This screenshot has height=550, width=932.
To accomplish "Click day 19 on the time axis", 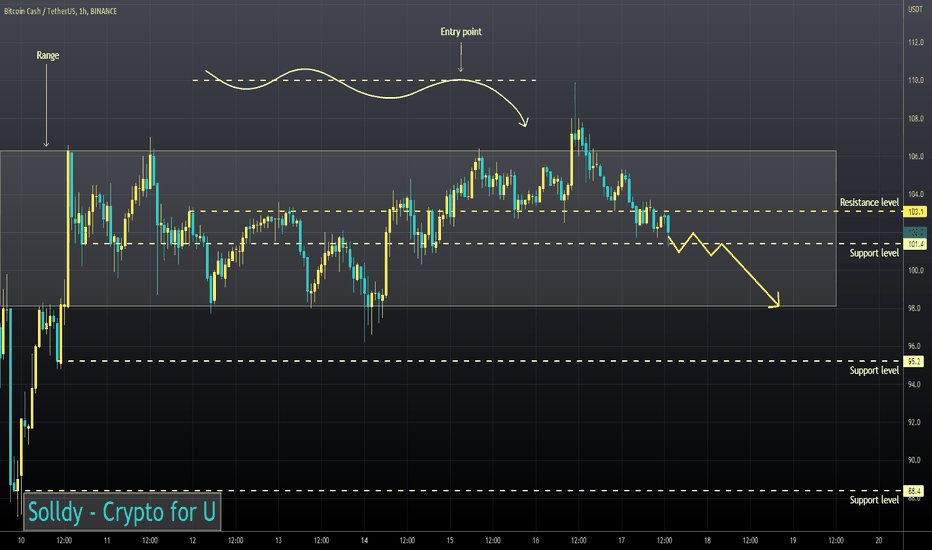I will click(x=793, y=540).
